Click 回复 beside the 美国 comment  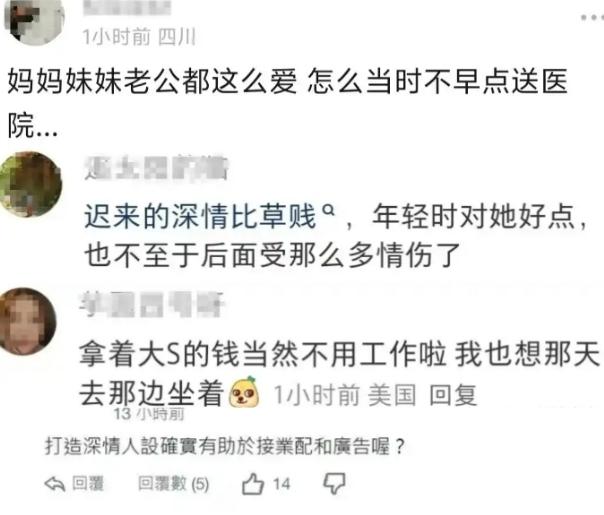click(x=453, y=395)
